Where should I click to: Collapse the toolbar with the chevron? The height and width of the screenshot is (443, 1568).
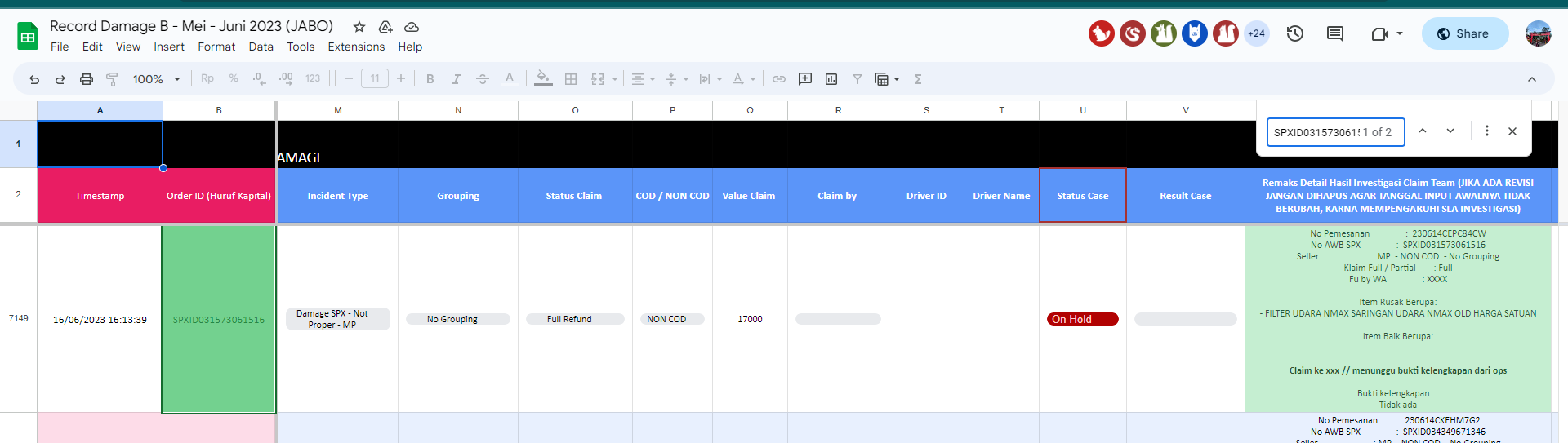1532,79
